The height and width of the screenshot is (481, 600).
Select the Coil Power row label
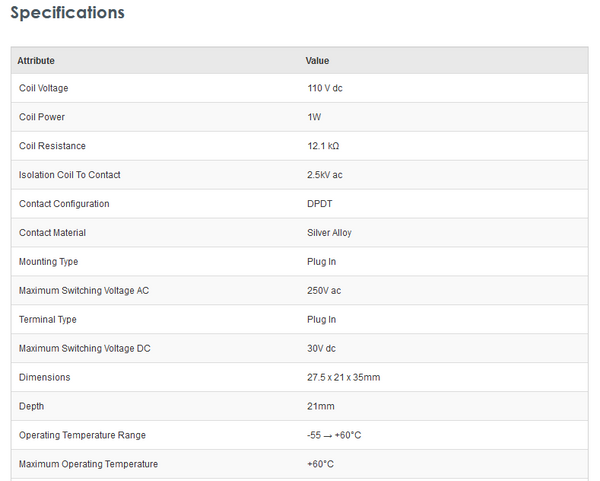(x=41, y=117)
